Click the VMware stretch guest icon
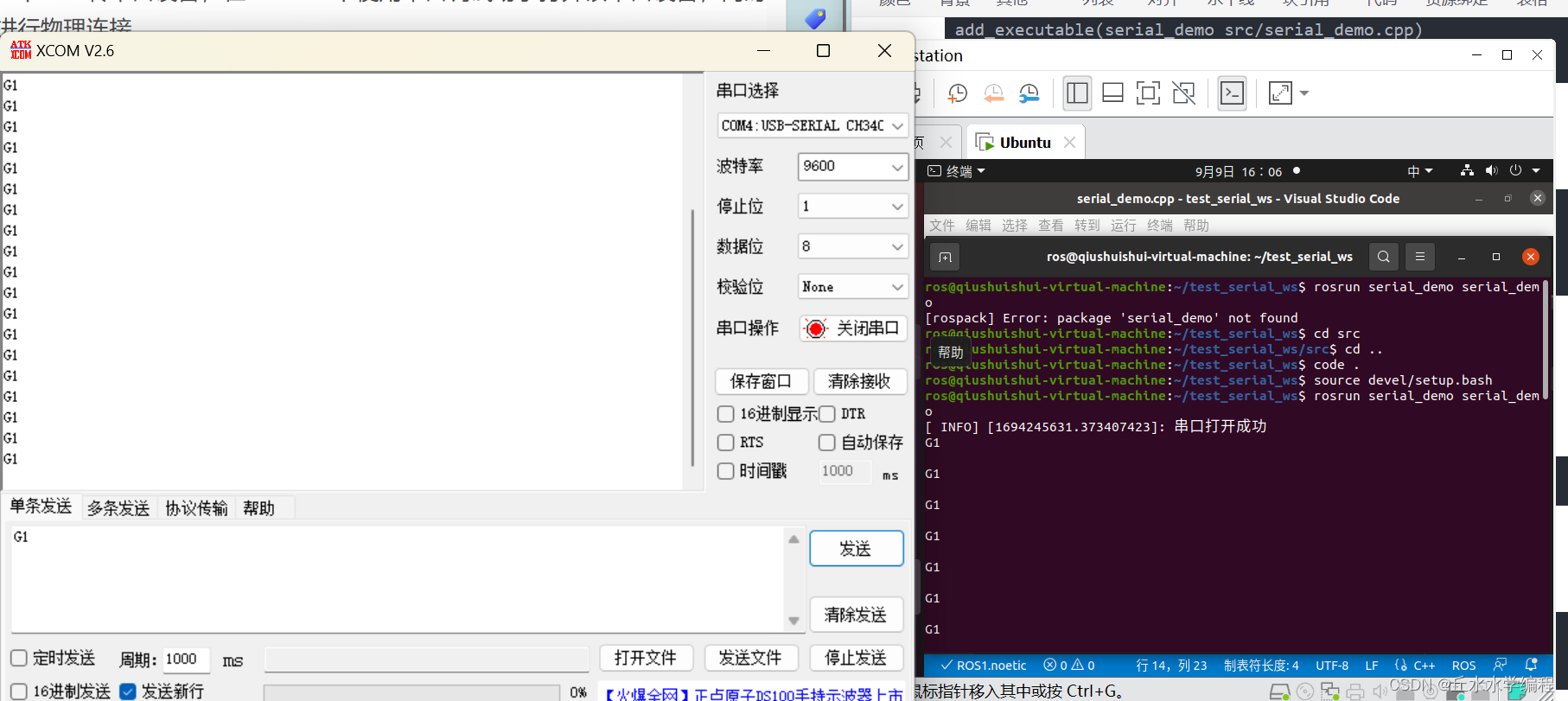This screenshot has width=1568, height=701. pyautogui.click(x=1280, y=93)
